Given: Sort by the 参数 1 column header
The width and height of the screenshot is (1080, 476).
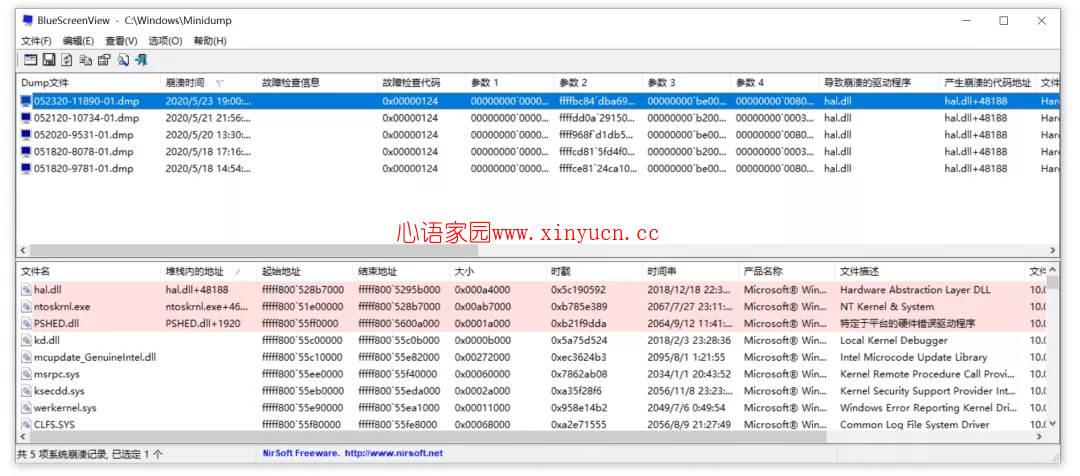Looking at the screenshot, I should (510, 83).
